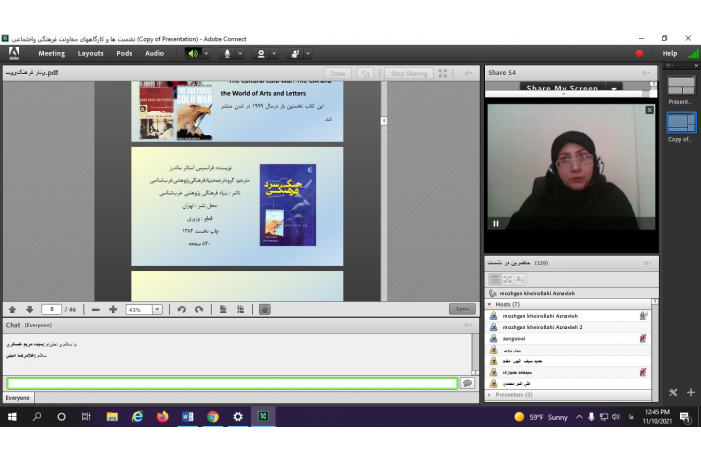The width and height of the screenshot is (701, 460).
Task: Click the red recording indicator
Action: click(x=639, y=54)
